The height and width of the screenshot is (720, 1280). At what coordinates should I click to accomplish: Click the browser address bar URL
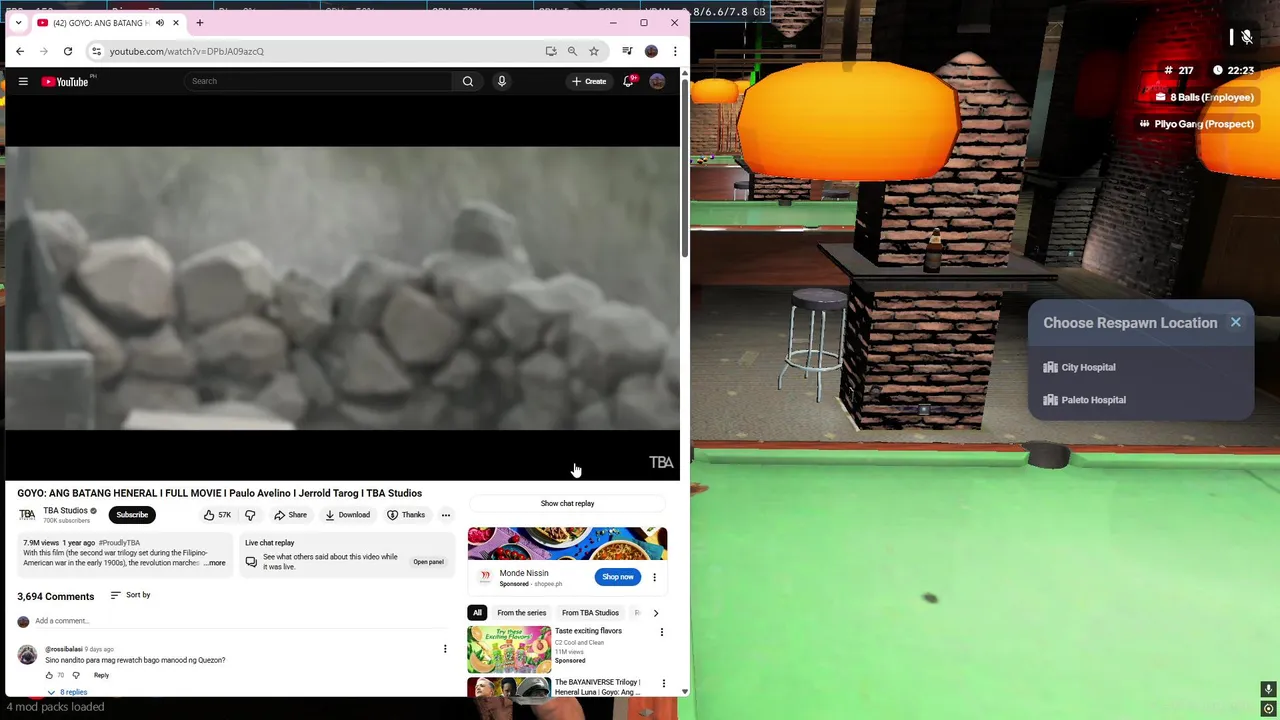coord(187,51)
